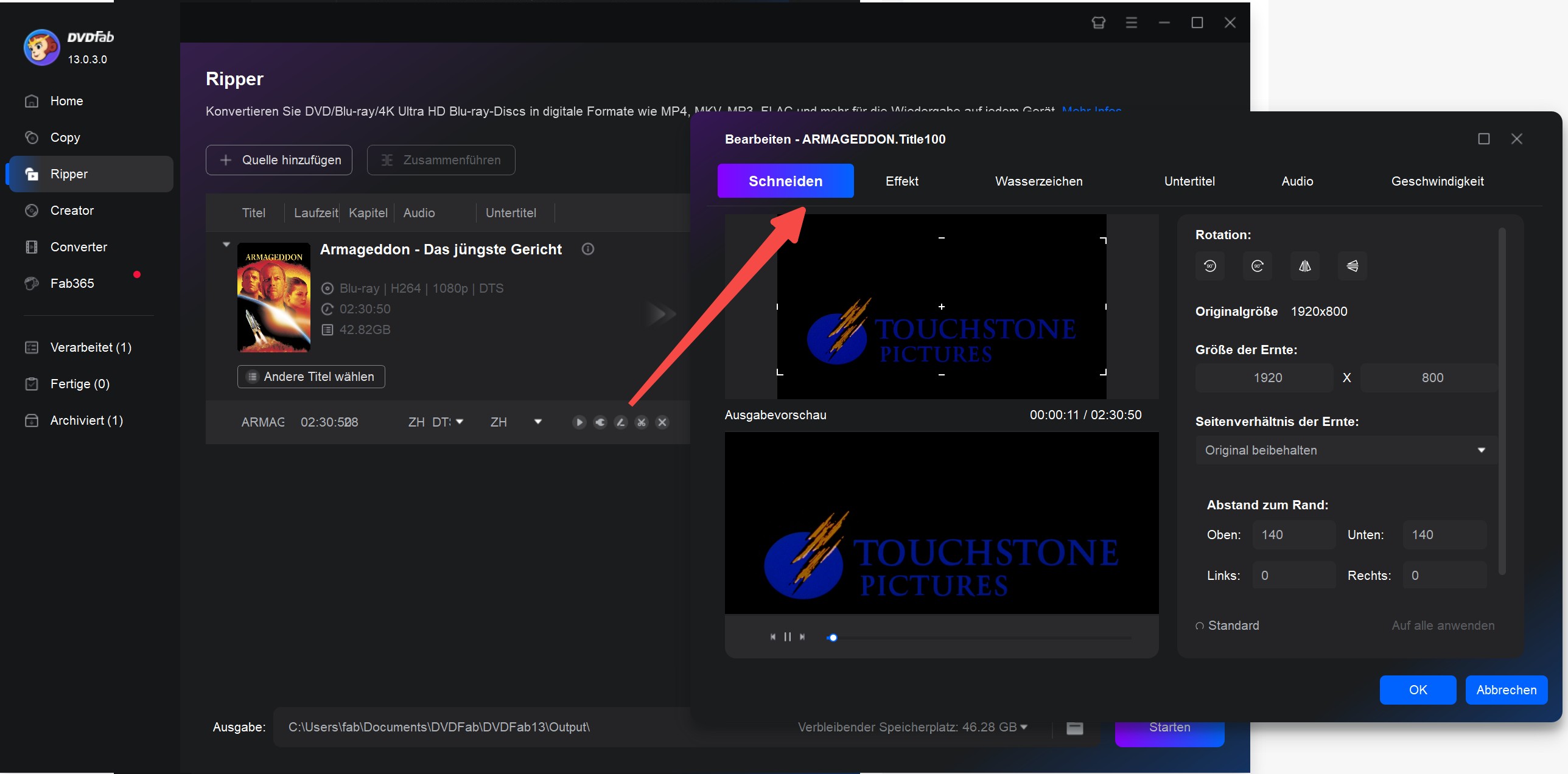
Task: Click Zusammenführen button
Action: (x=441, y=160)
